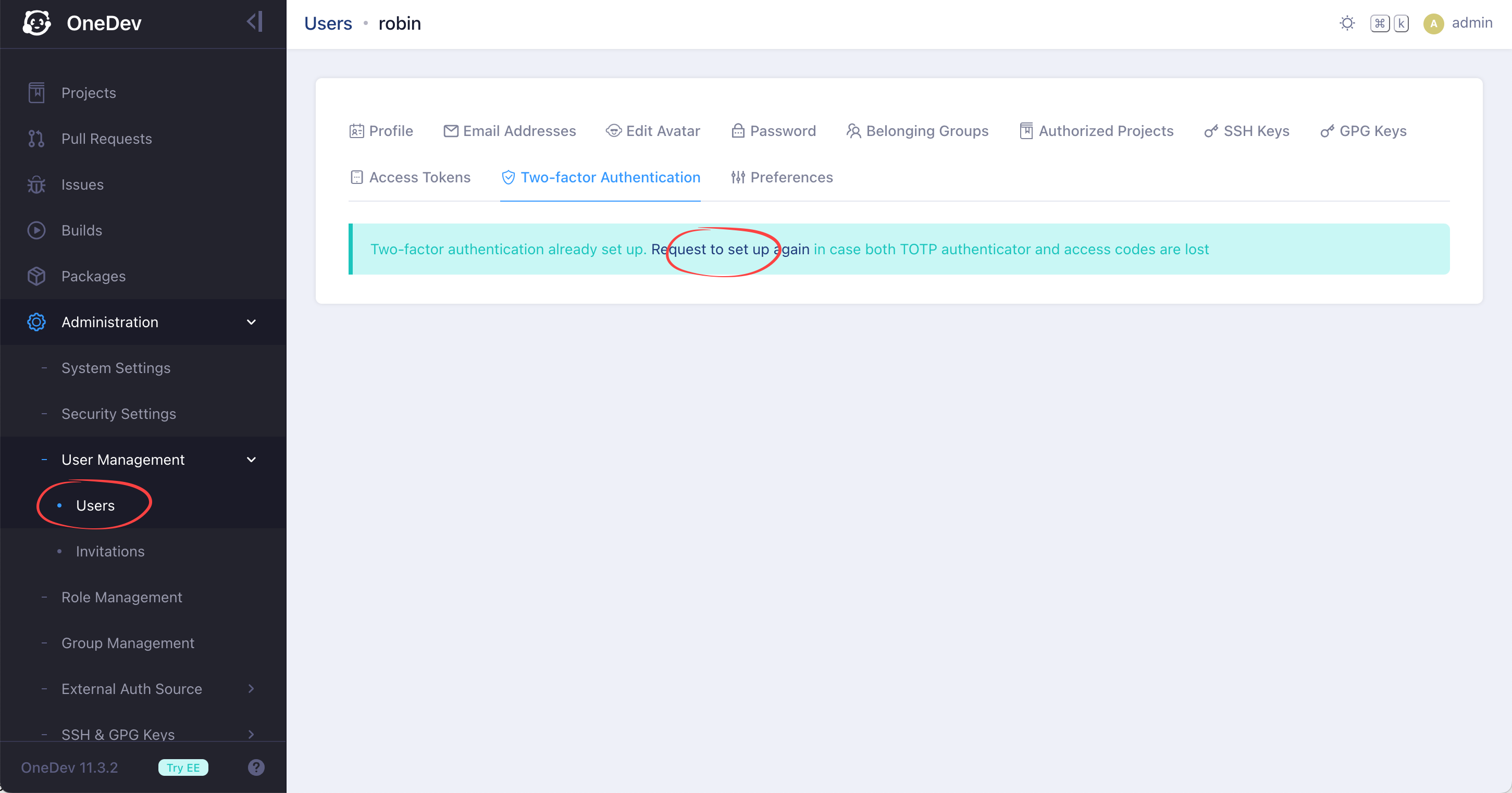Click the admin user avatar
Viewport: 1512px width, 793px height.
[x=1433, y=23]
